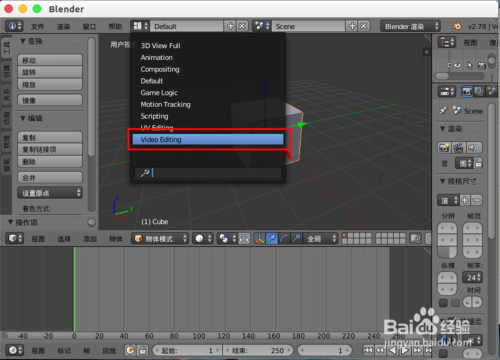Enable the rotate manipulator arc
The image size is (500, 360).
[284, 238]
